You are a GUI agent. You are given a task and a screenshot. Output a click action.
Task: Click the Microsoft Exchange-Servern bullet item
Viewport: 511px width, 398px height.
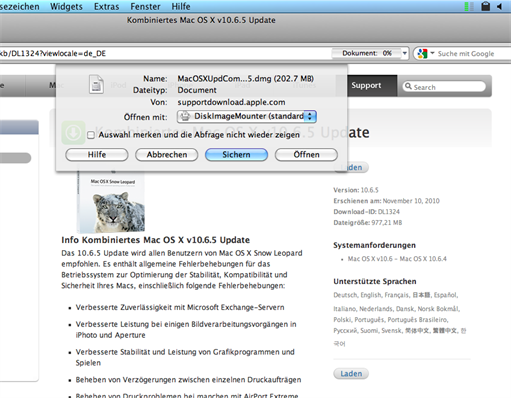180,307
